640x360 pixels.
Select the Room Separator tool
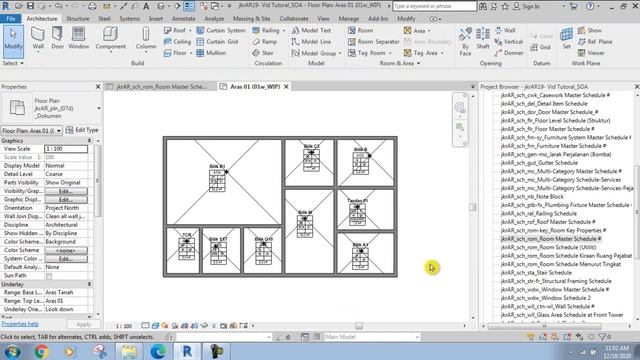click(x=373, y=42)
